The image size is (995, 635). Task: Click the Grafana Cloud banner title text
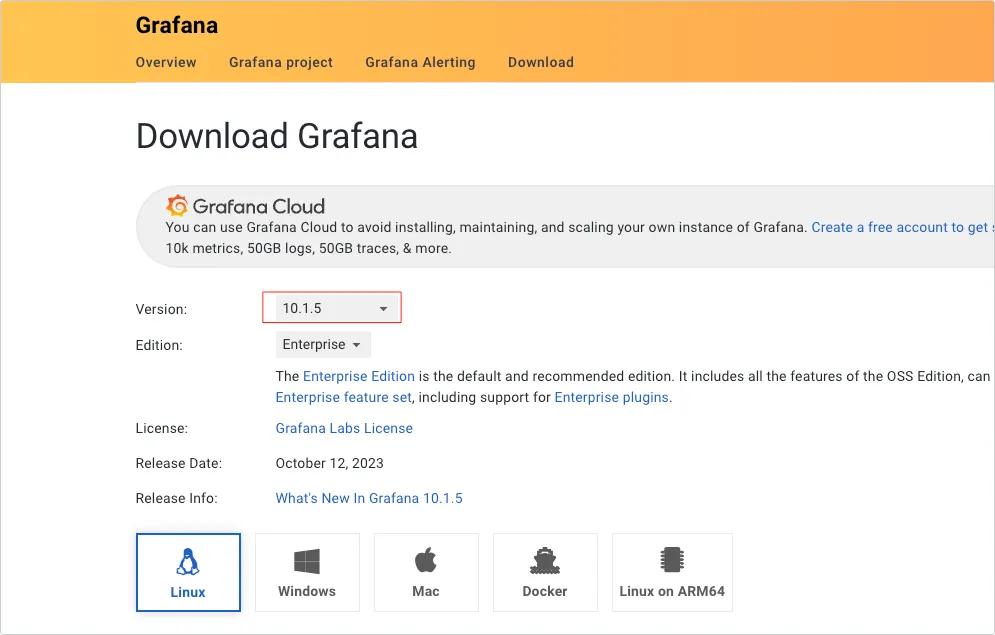coord(259,206)
